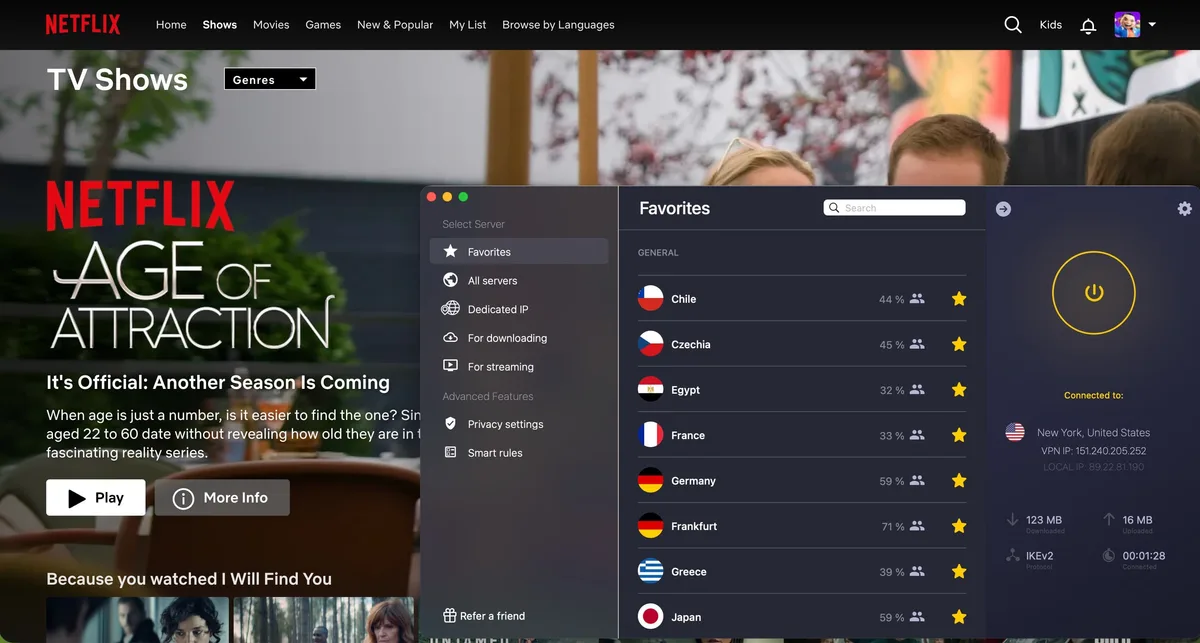Click the United States flag icon
Viewport: 1200px width, 643px height.
1015,432
